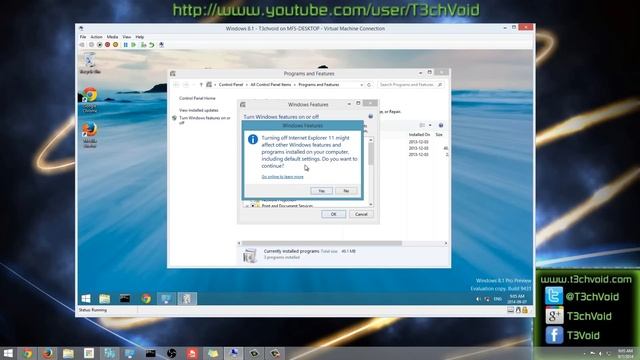Select the Recycle Bin desktop icon in the VM
This screenshot has height=360, width=640.
pos(90,63)
